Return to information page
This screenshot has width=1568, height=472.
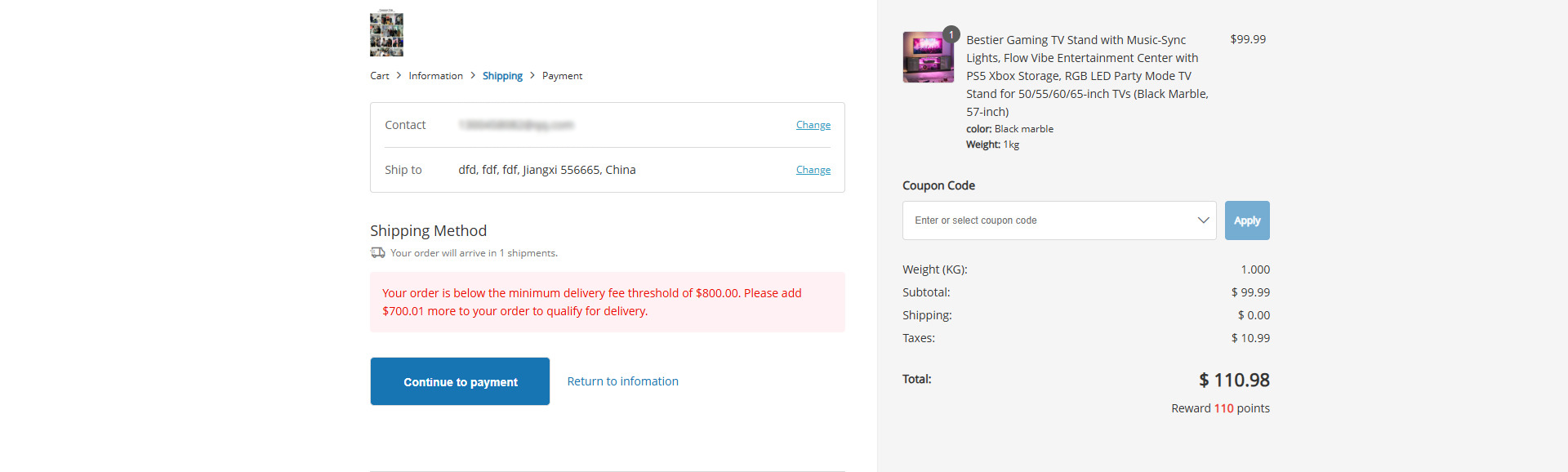coord(622,381)
